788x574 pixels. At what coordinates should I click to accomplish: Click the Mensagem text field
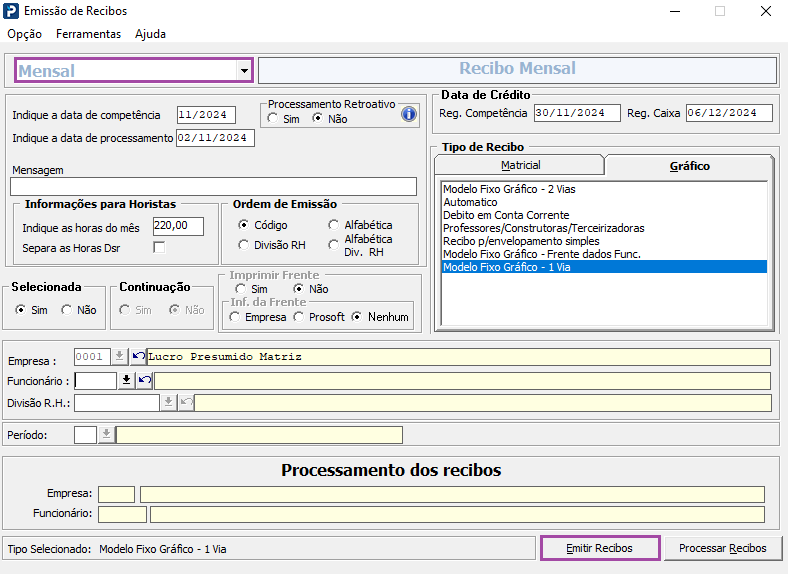pos(213,187)
